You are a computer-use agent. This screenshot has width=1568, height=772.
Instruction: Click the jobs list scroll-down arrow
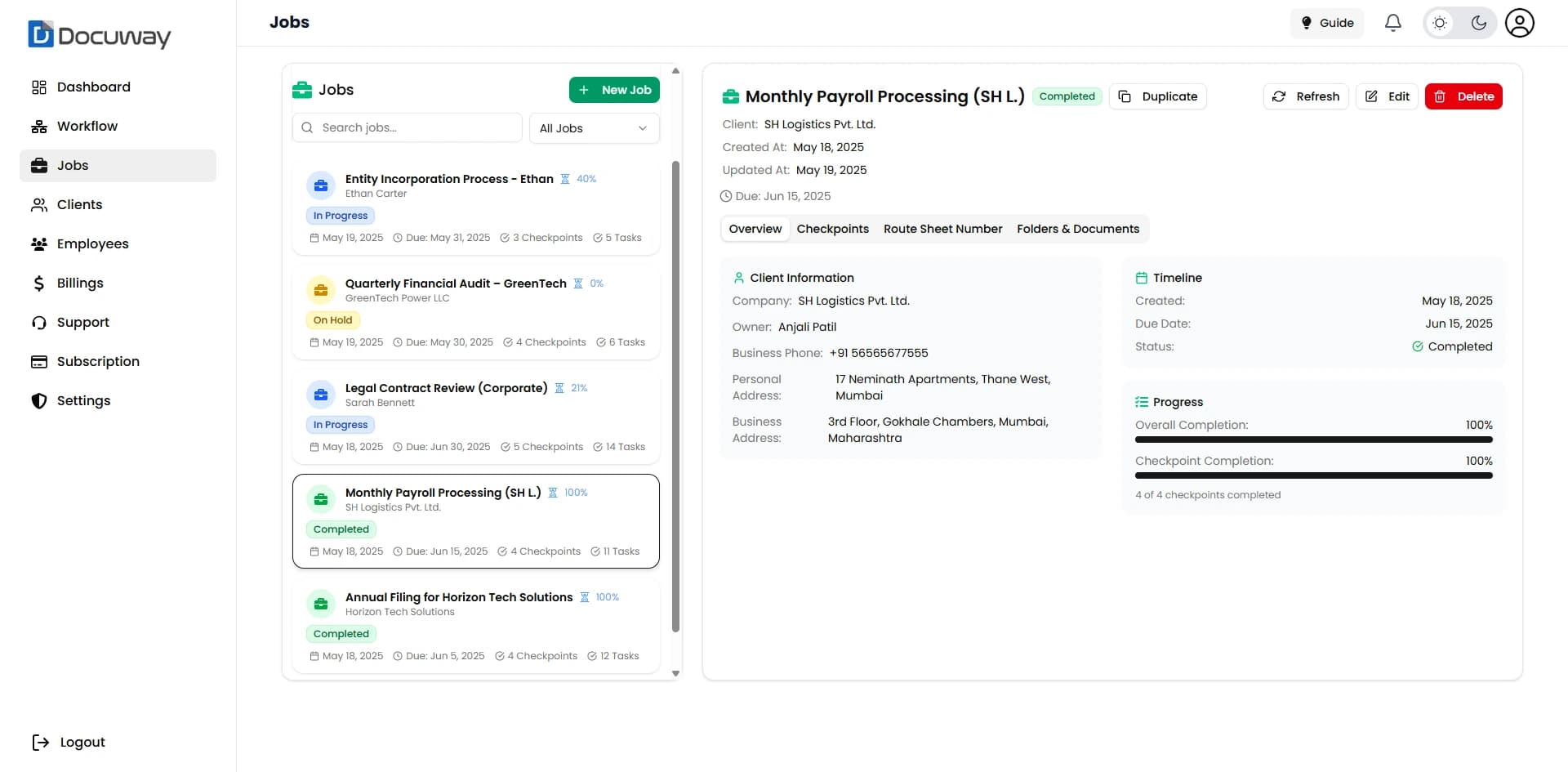coord(675,673)
